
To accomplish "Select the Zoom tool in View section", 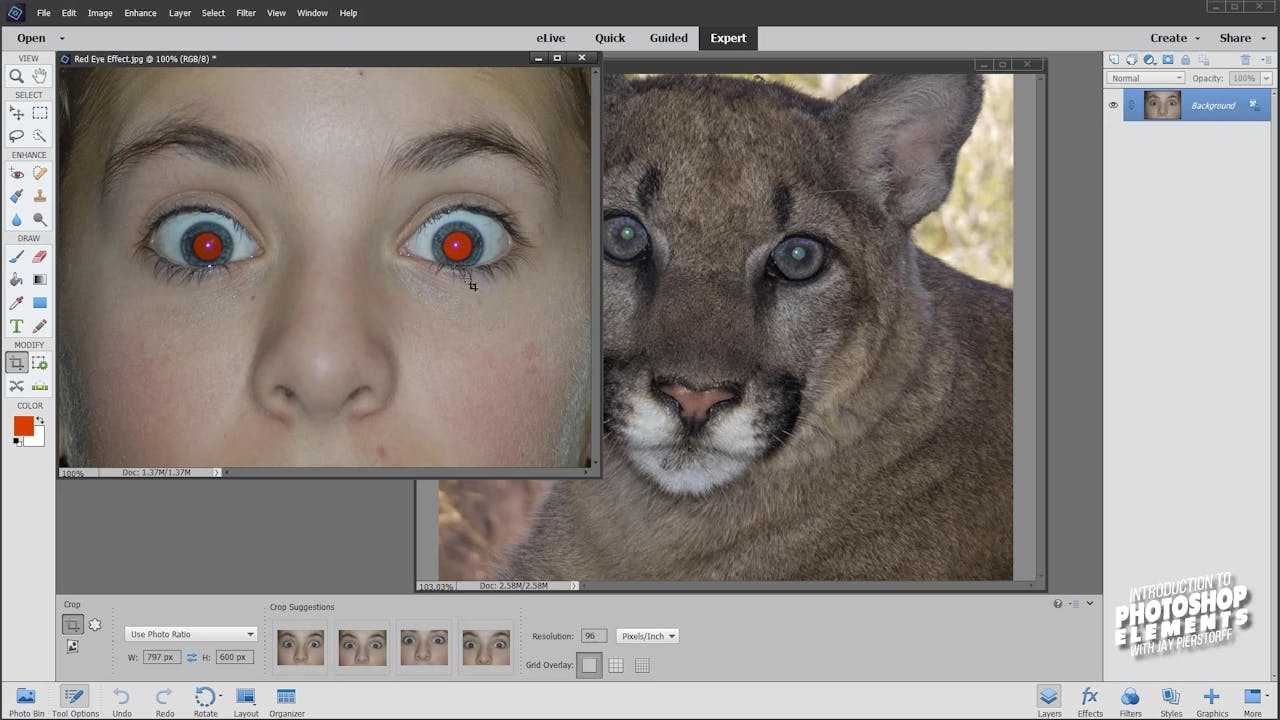I will 16,76.
